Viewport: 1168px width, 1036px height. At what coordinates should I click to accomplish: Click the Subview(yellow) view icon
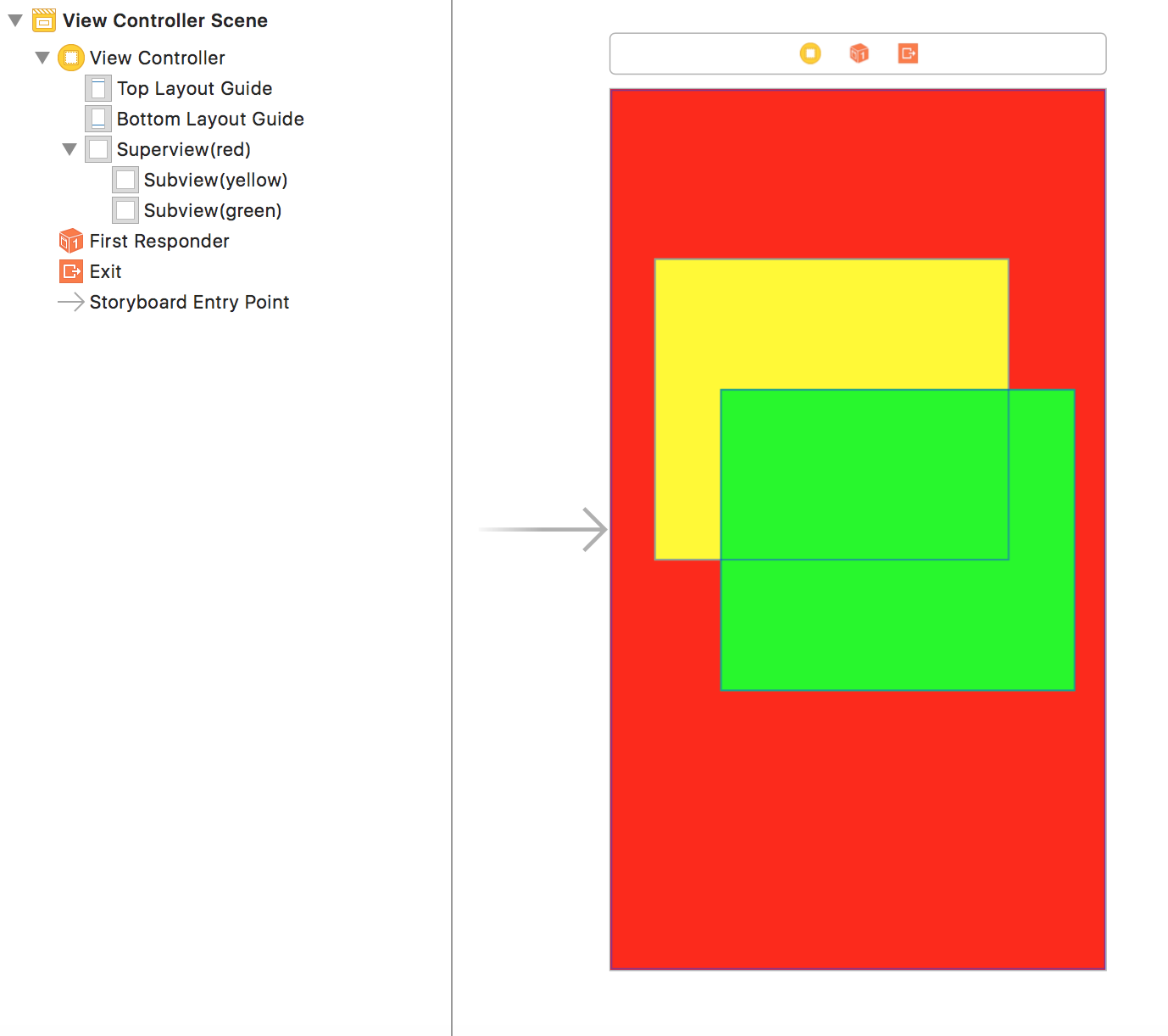(x=125, y=180)
